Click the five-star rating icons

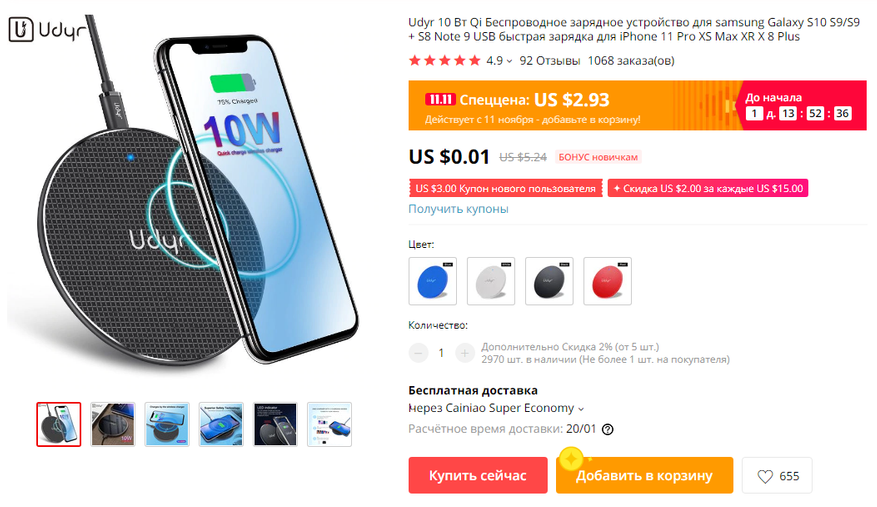pyautogui.click(x=445, y=60)
